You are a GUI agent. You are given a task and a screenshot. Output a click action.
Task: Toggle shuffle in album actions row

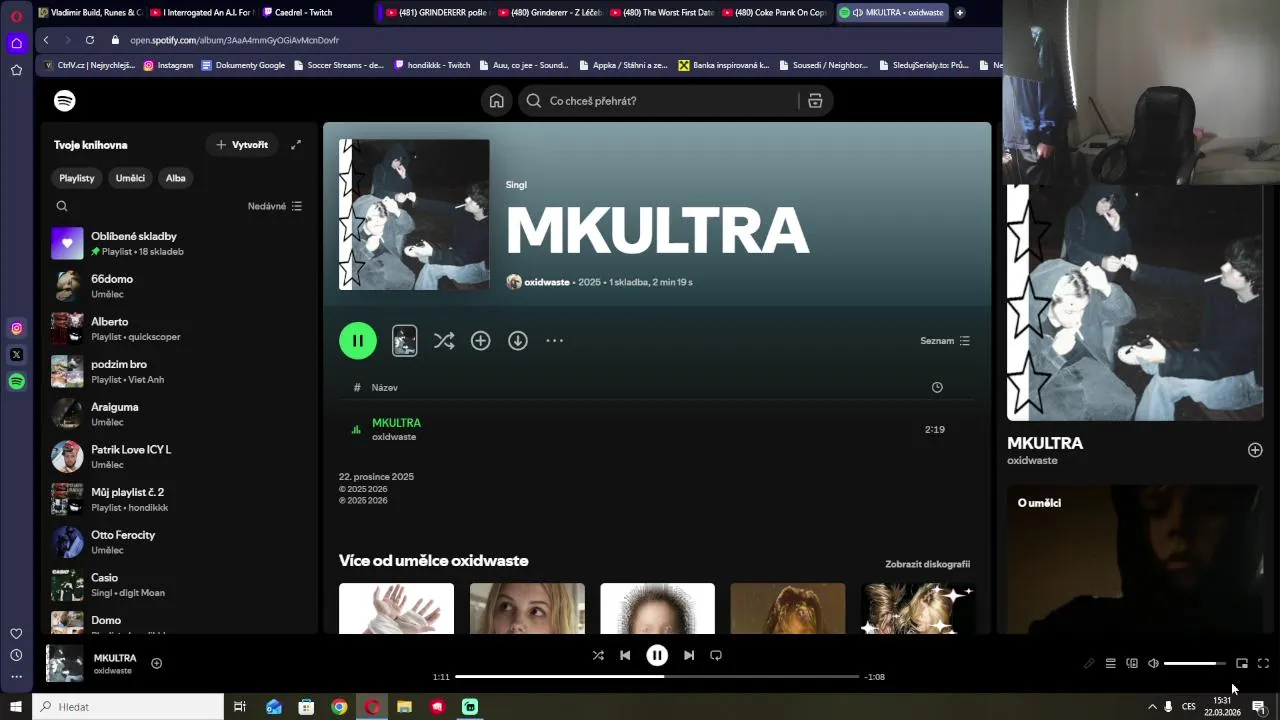[x=444, y=341]
